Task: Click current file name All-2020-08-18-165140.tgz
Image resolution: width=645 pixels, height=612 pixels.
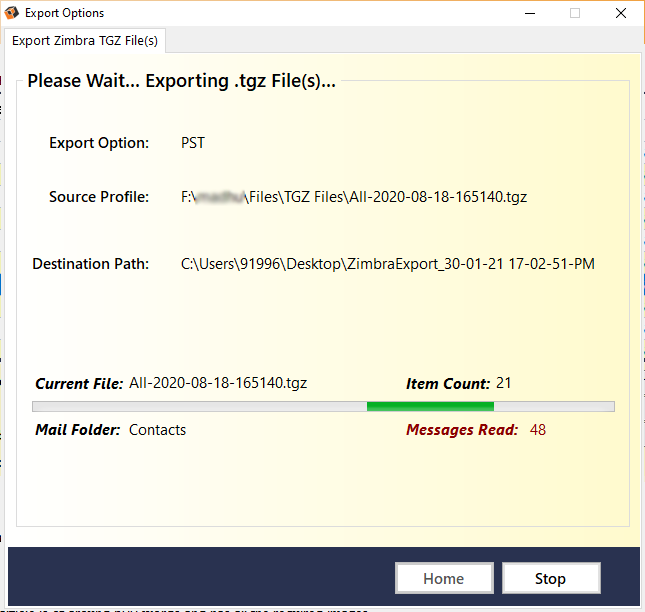Action: point(218,383)
